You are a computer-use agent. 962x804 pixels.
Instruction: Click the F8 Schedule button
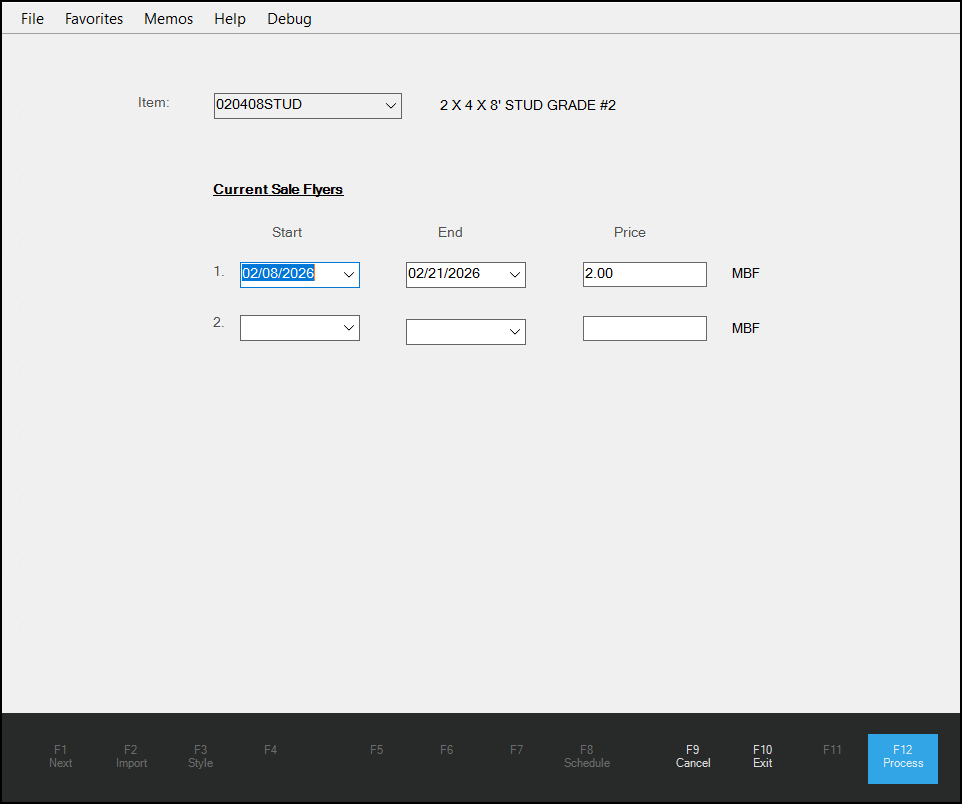(586, 756)
